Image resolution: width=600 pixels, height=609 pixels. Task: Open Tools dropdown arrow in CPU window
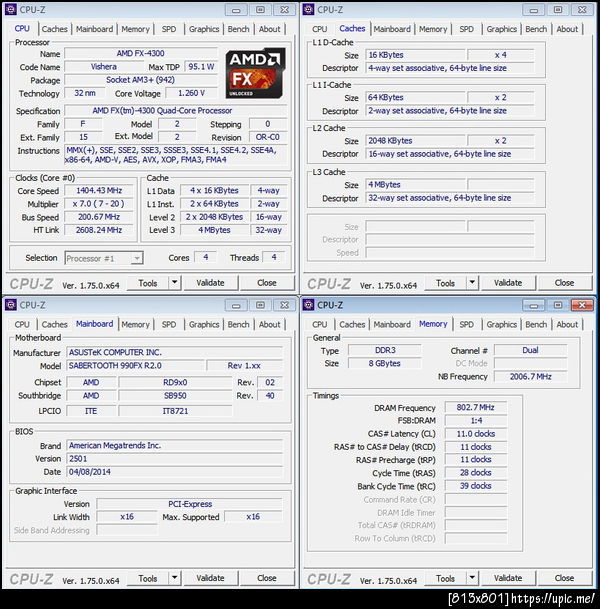[175, 283]
